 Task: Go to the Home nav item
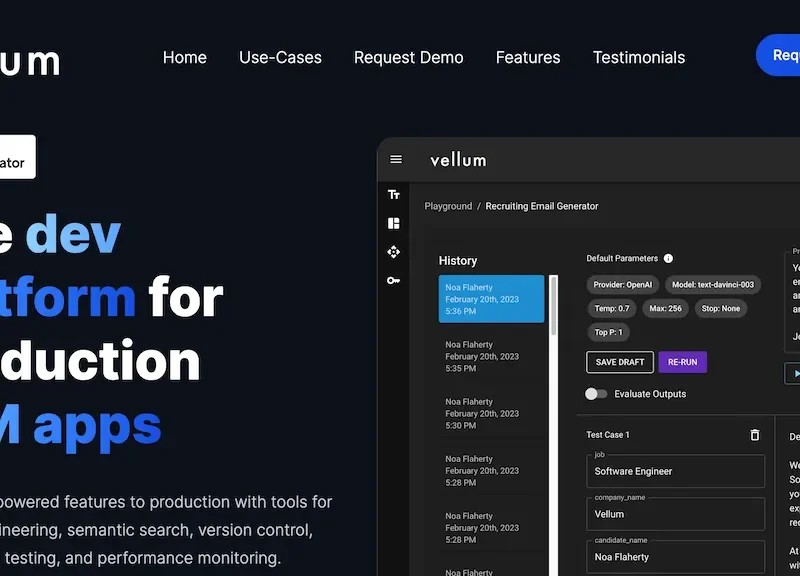(x=185, y=57)
